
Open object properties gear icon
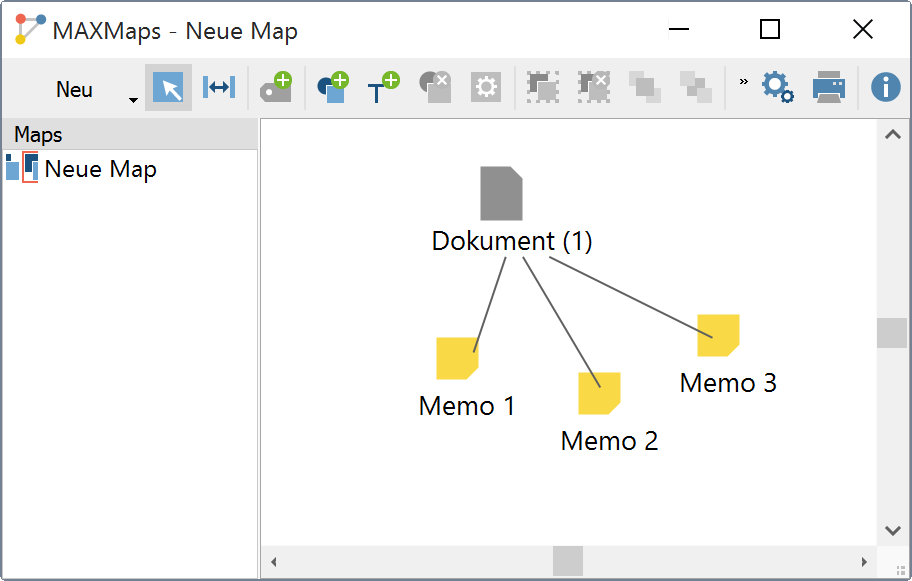point(486,87)
